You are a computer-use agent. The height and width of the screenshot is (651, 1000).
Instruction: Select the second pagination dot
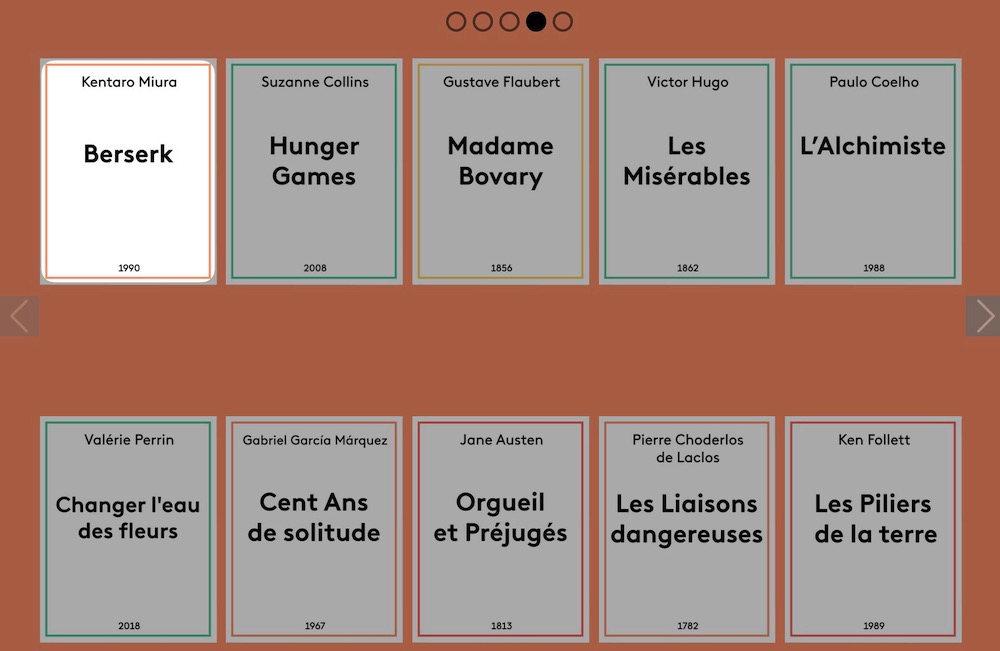coord(483,22)
